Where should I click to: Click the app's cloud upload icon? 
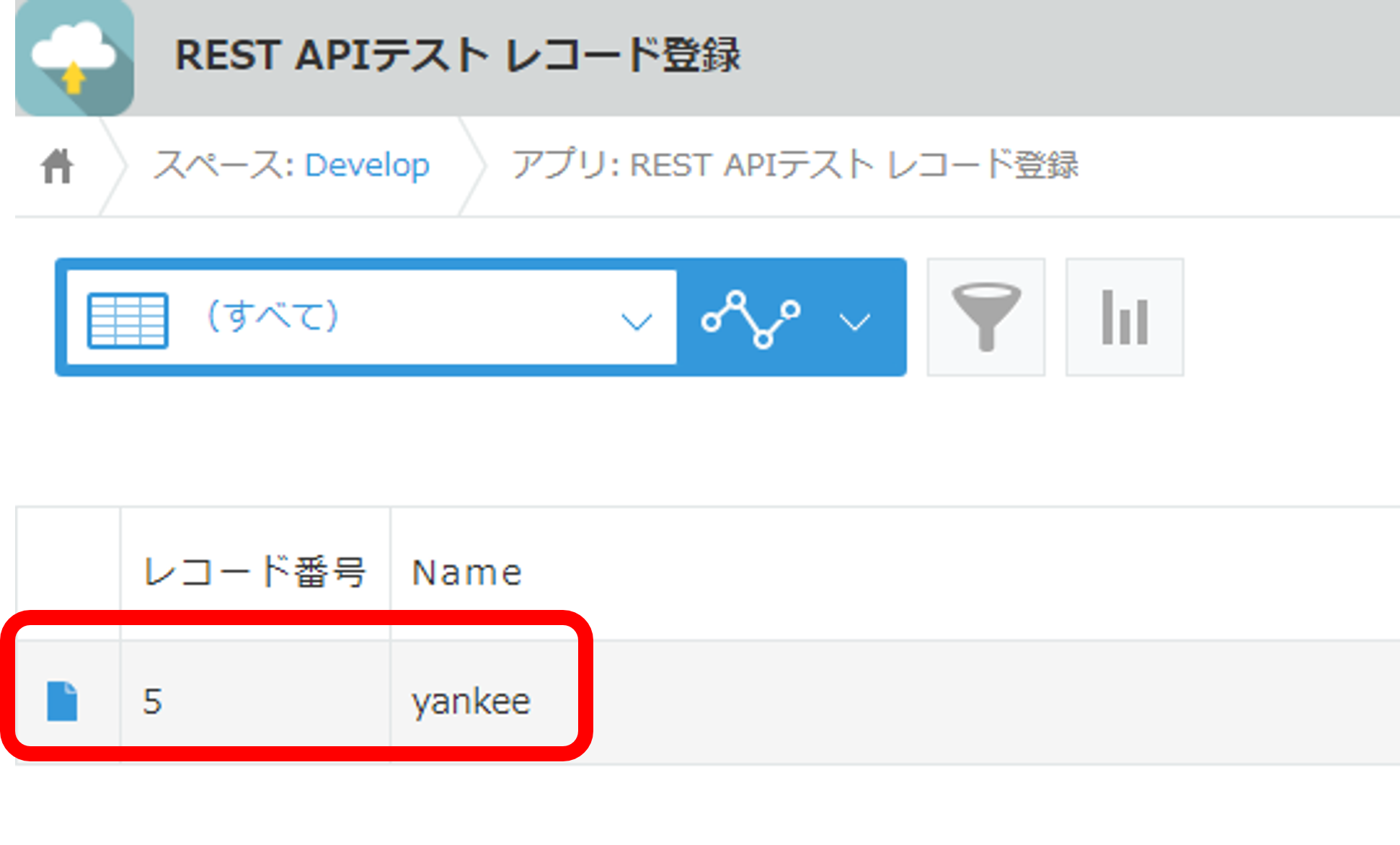click(74, 56)
